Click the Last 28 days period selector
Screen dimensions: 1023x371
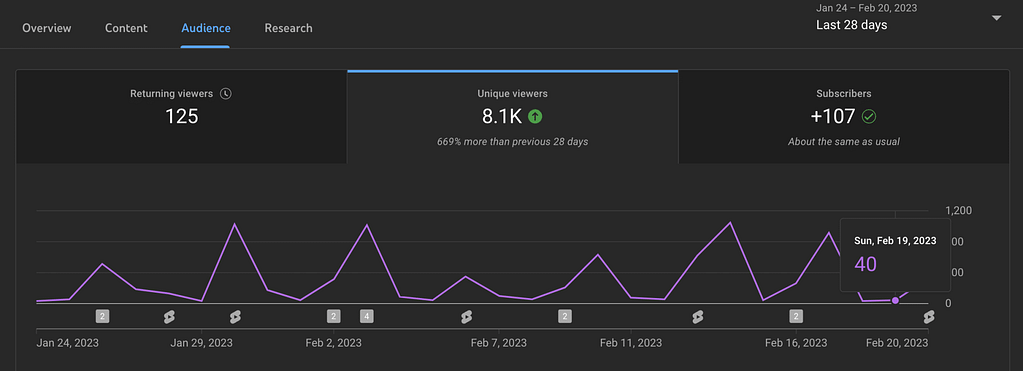[x=851, y=25]
